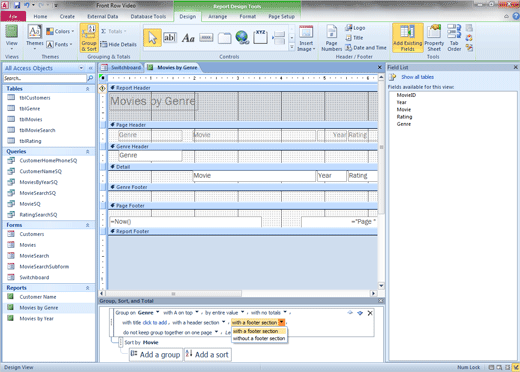This screenshot has width=520, height=372.
Task: Click the 'Show all tables' link
Action: coord(417,77)
